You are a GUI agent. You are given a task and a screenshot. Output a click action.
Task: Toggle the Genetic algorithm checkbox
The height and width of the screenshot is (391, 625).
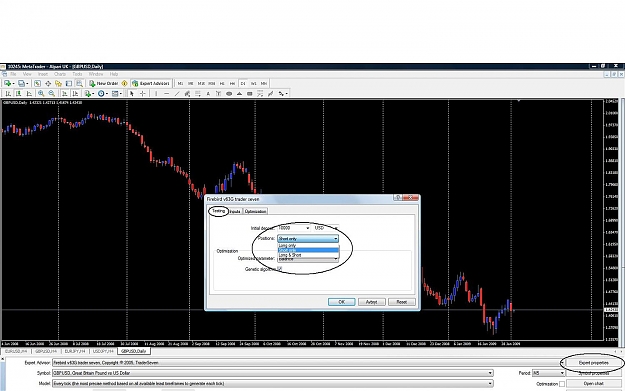tap(280, 269)
